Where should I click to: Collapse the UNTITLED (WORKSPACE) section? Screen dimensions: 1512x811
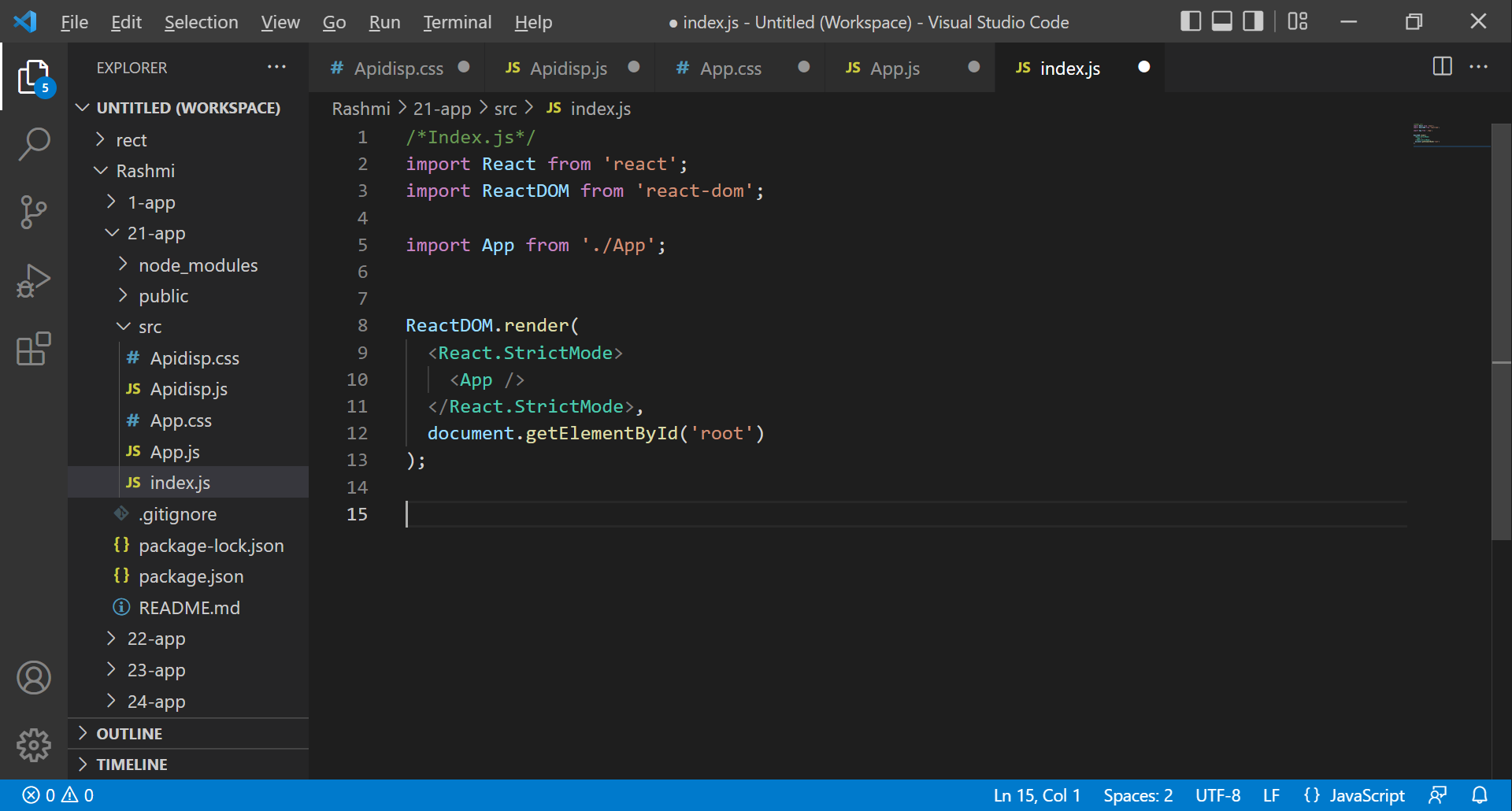pyautogui.click(x=188, y=108)
